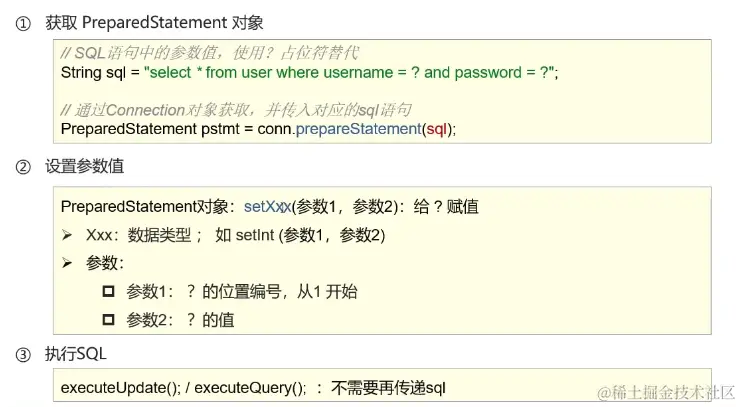
Task: Click the red sql argument in prepareStatement
Action: click(437, 129)
